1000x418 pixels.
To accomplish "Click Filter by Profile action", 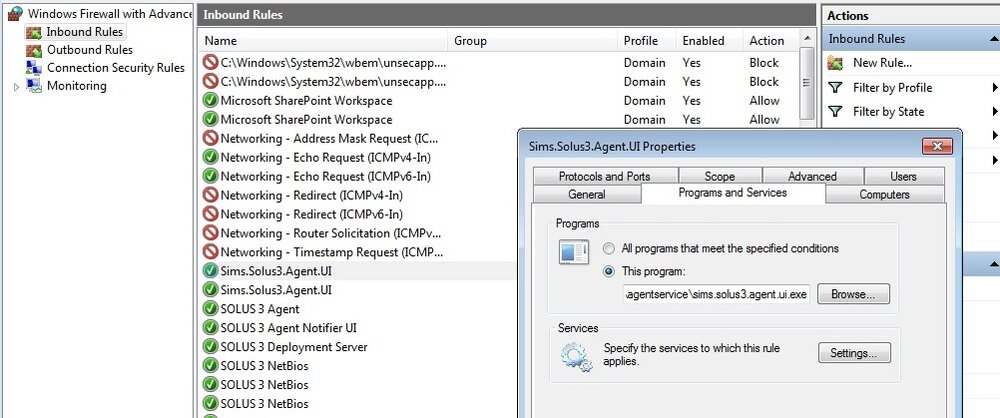I will tap(892, 87).
